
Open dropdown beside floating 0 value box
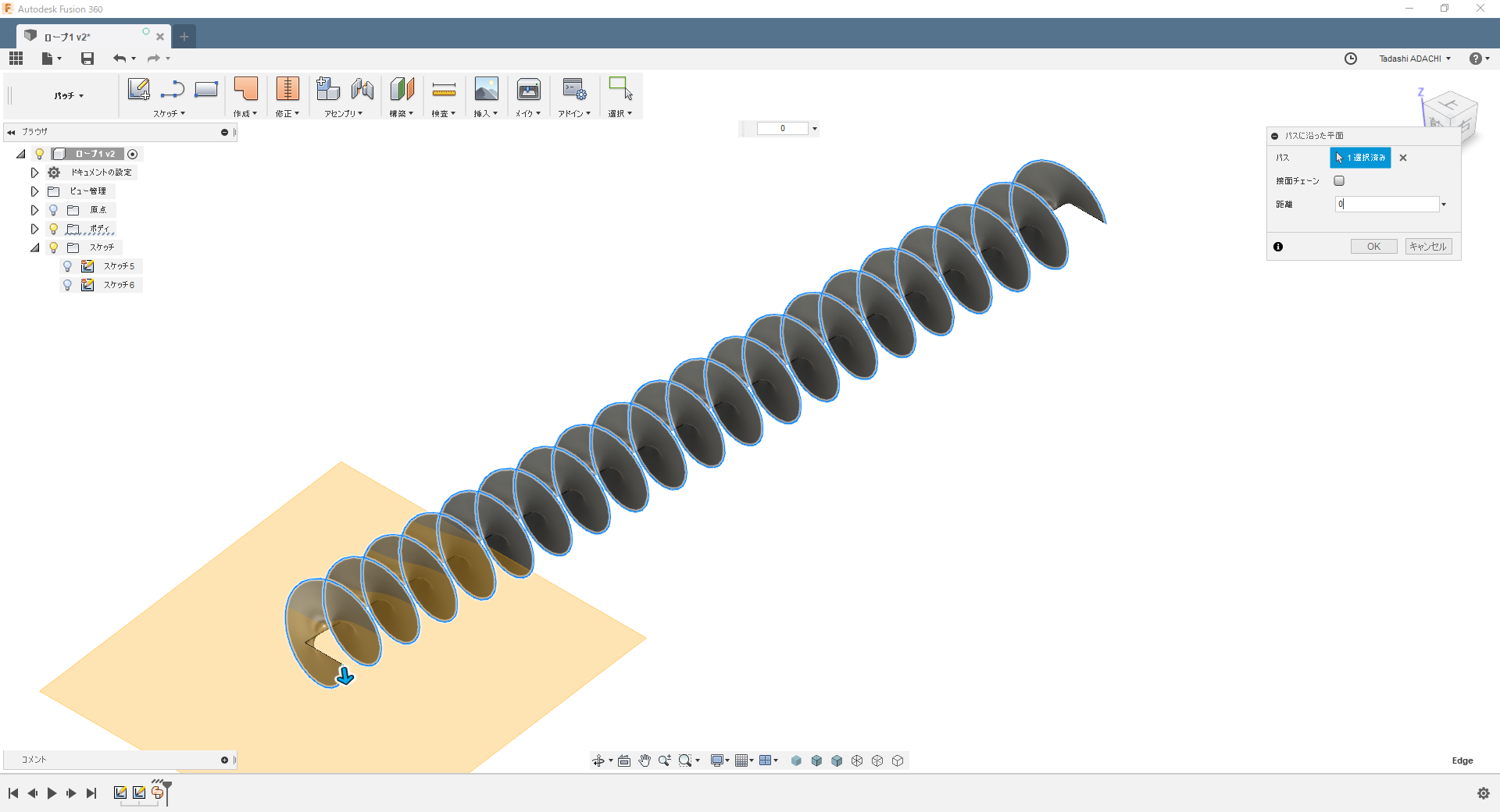point(814,129)
